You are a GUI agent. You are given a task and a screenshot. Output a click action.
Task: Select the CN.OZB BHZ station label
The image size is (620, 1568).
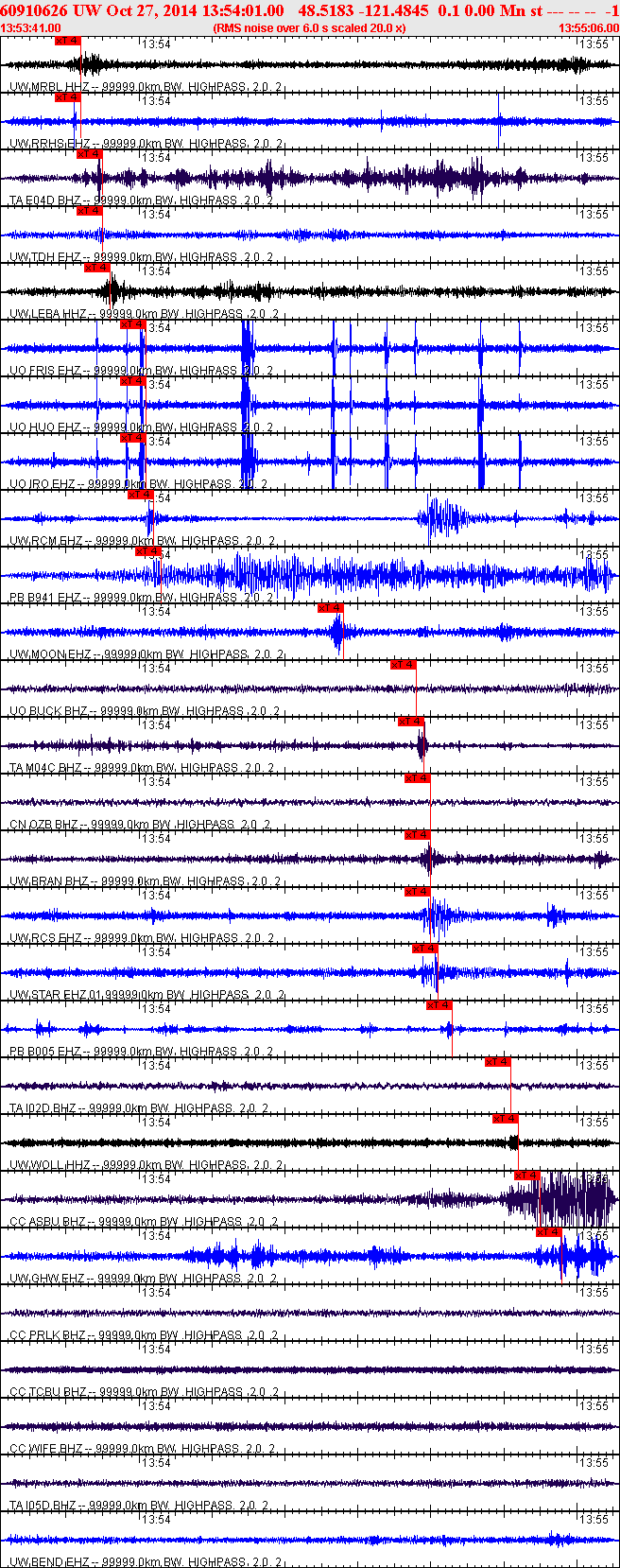click(x=140, y=825)
